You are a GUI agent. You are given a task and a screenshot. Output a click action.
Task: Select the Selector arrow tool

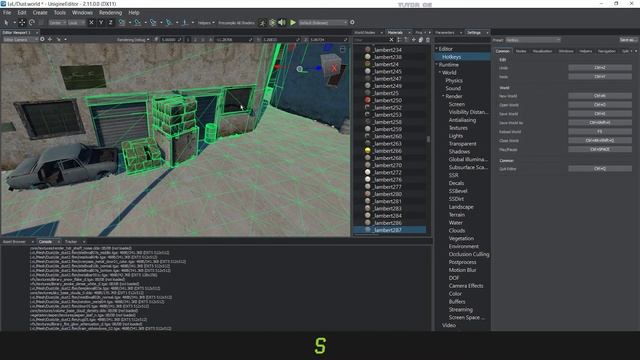point(7,22)
